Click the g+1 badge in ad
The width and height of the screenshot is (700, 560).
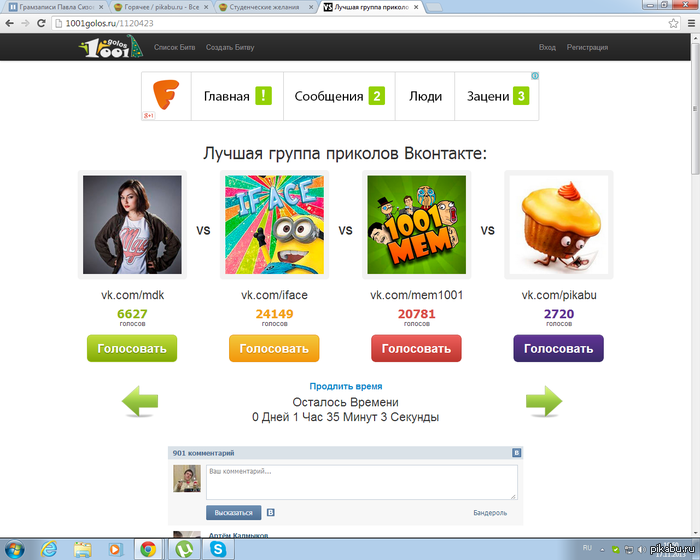(149, 116)
